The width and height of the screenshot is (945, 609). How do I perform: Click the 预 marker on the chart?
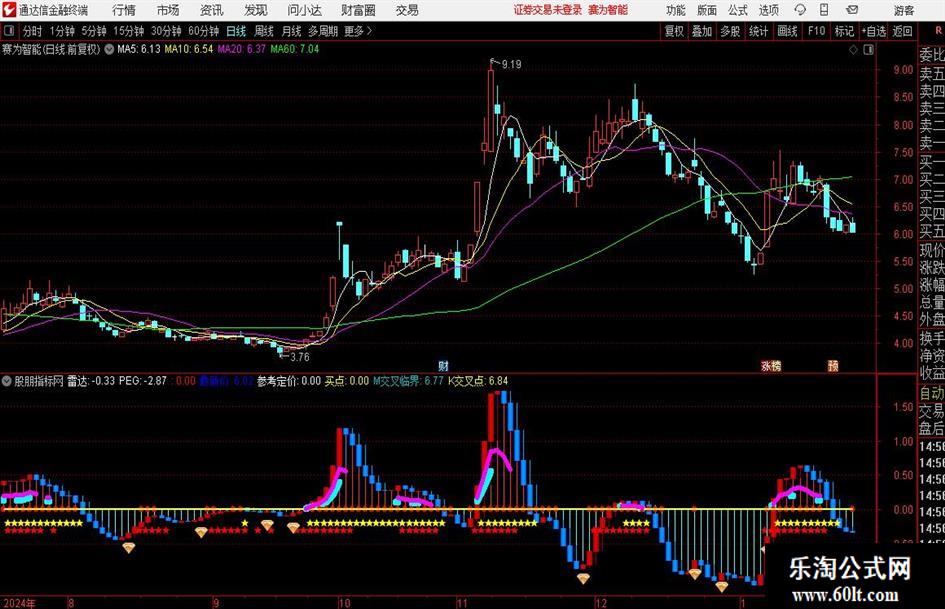[x=833, y=366]
